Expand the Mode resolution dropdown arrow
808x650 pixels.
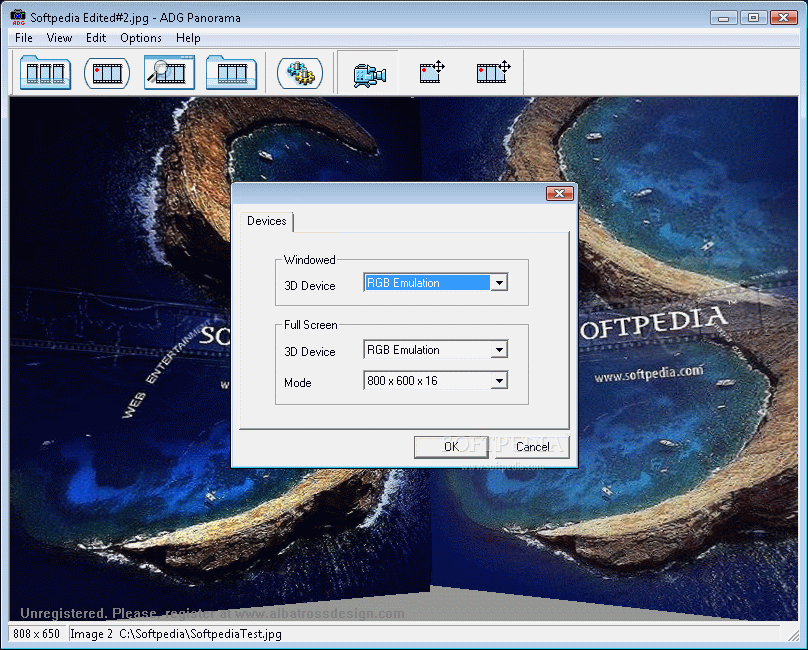coord(499,381)
